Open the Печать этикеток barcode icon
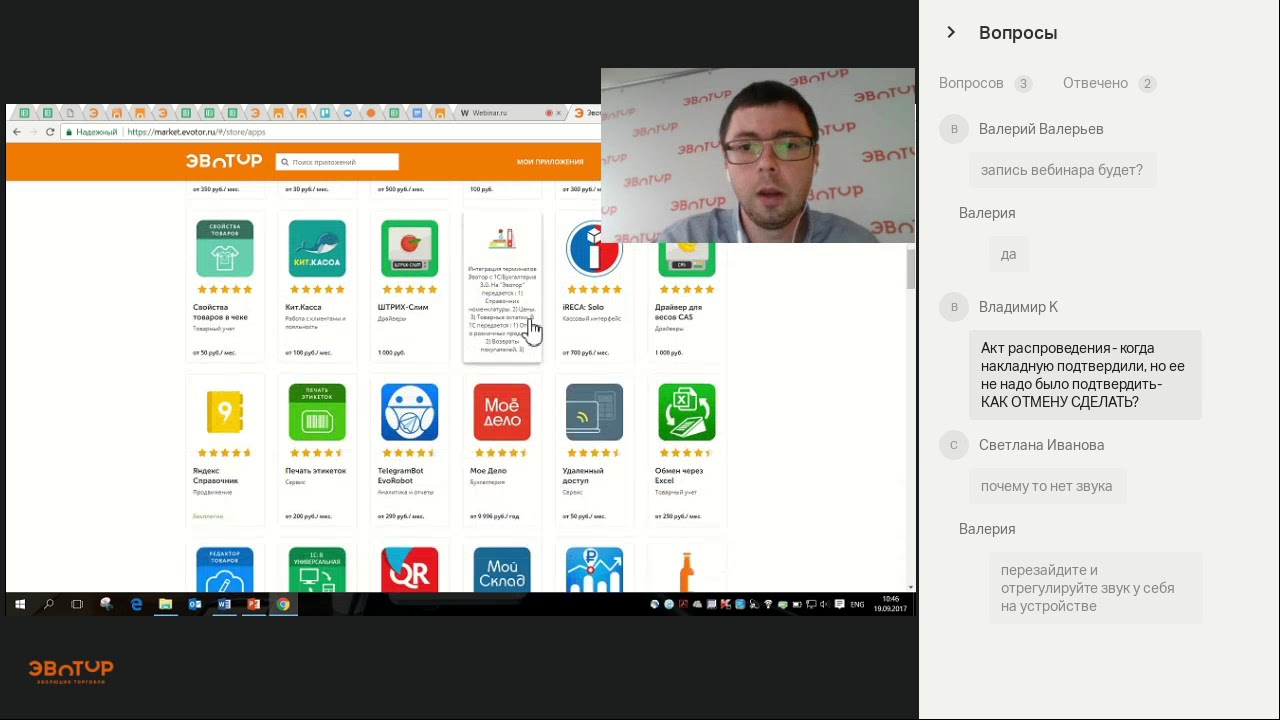Viewport: 1280px width, 720px height. point(317,412)
